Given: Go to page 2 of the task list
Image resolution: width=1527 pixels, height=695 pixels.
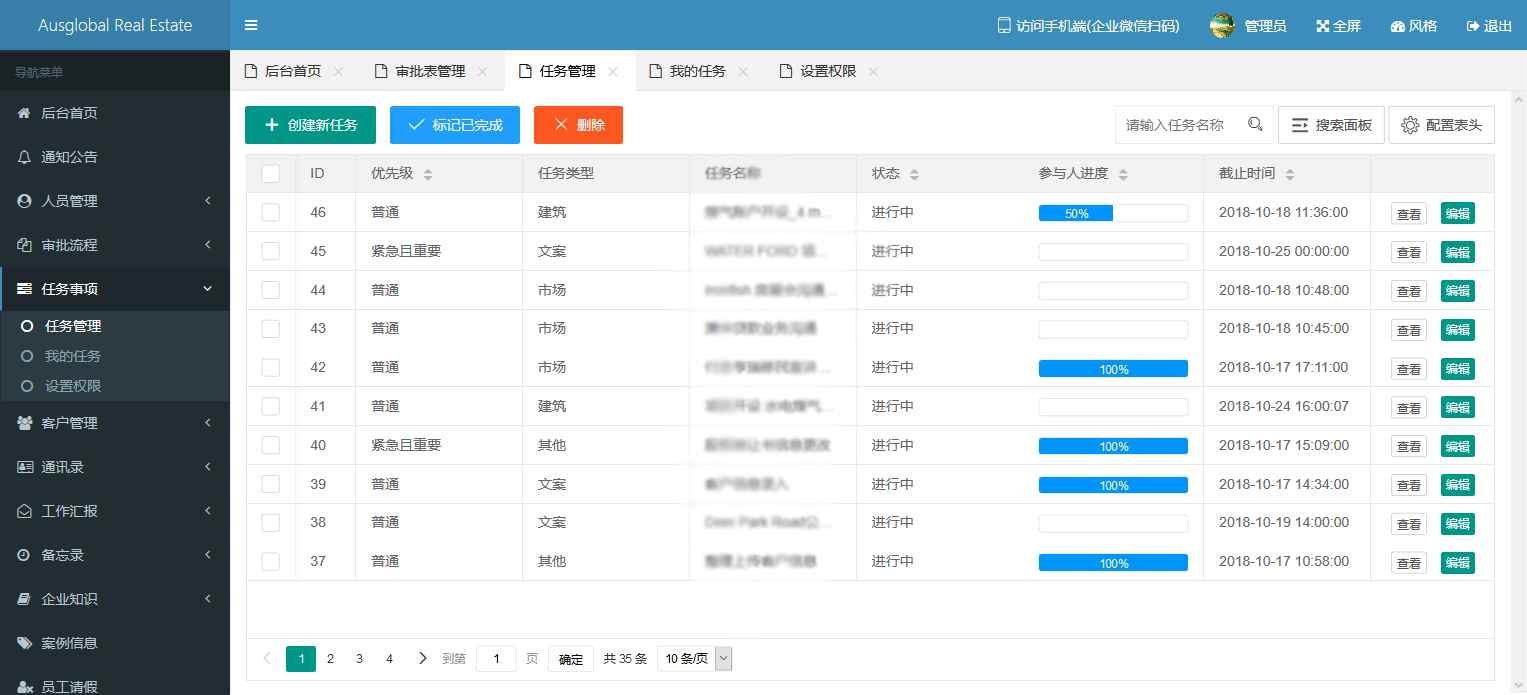Looking at the screenshot, I should [330, 658].
